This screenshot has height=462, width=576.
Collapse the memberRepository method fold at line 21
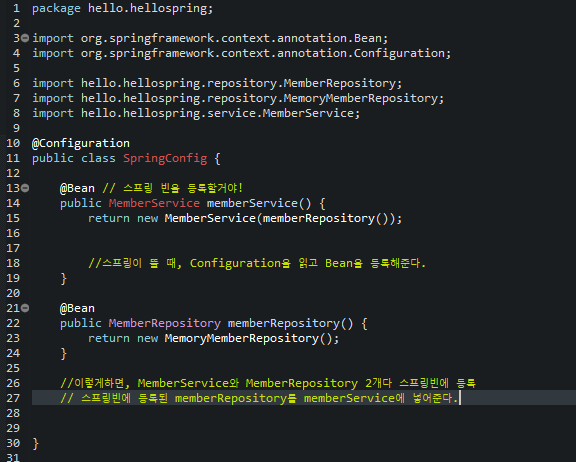click(x=25, y=308)
